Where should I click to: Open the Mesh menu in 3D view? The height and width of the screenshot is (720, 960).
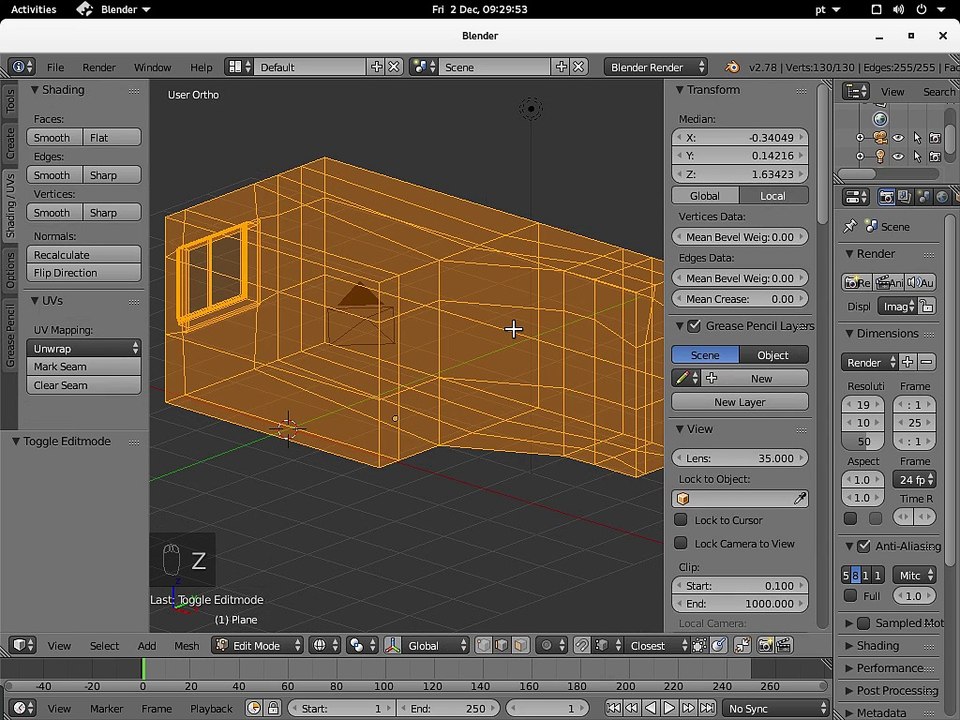coord(187,646)
